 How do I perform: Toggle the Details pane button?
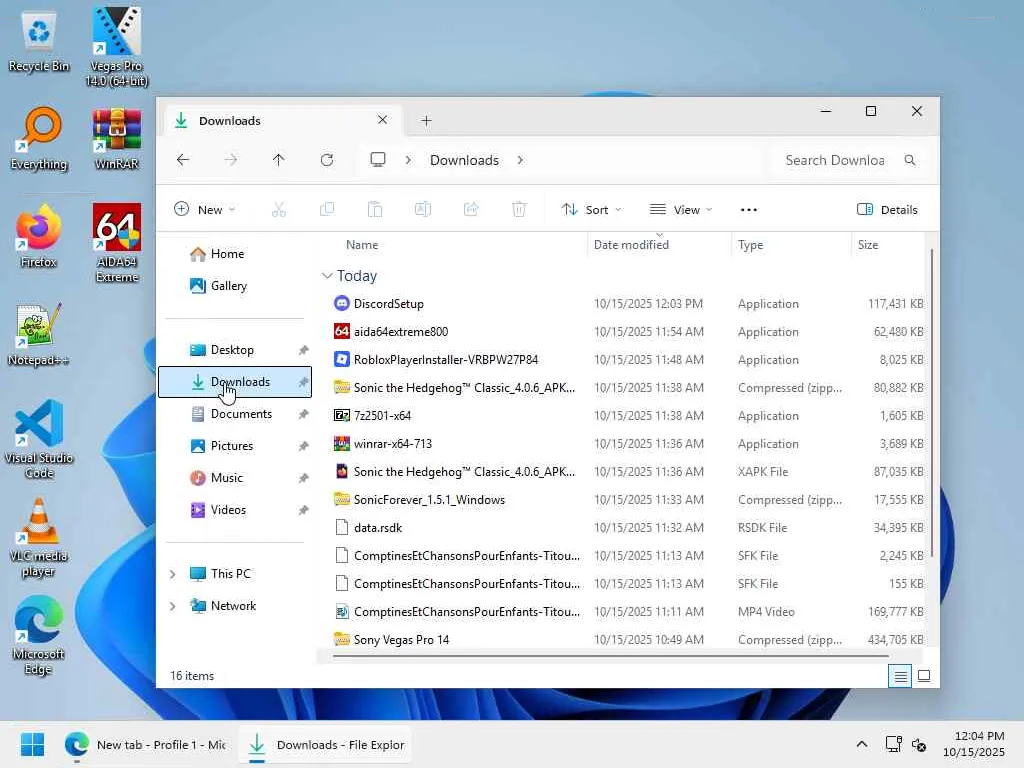tap(887, 210)
